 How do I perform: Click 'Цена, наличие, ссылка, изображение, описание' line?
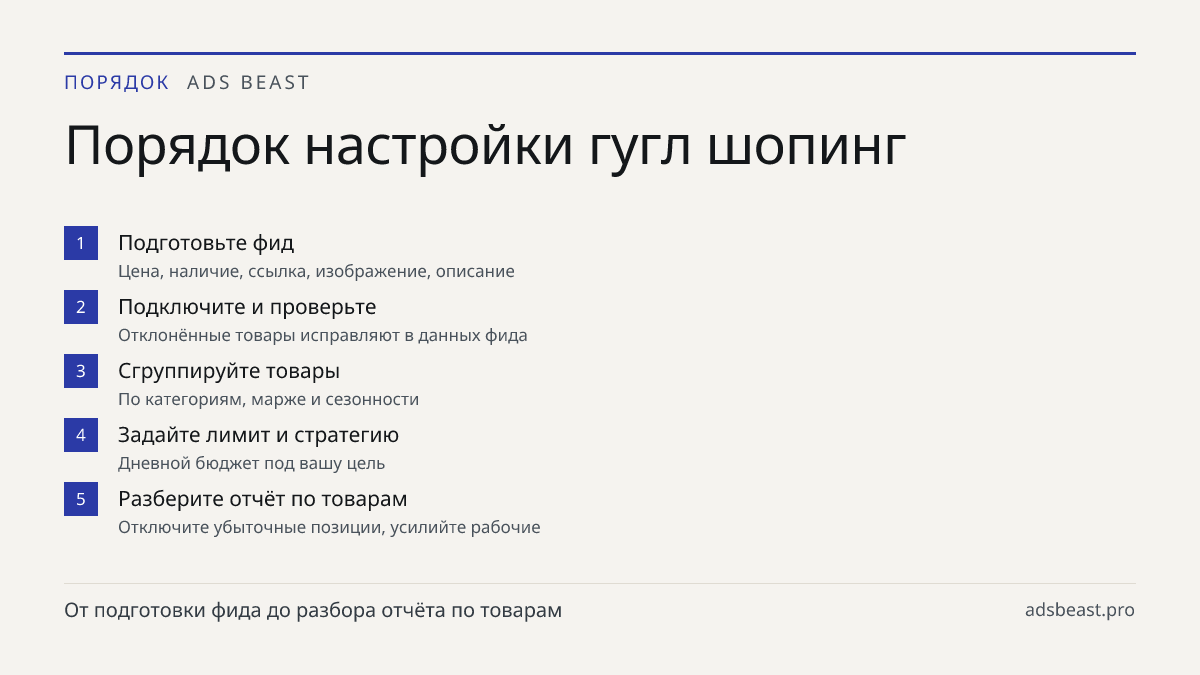(x=316, y=271)
